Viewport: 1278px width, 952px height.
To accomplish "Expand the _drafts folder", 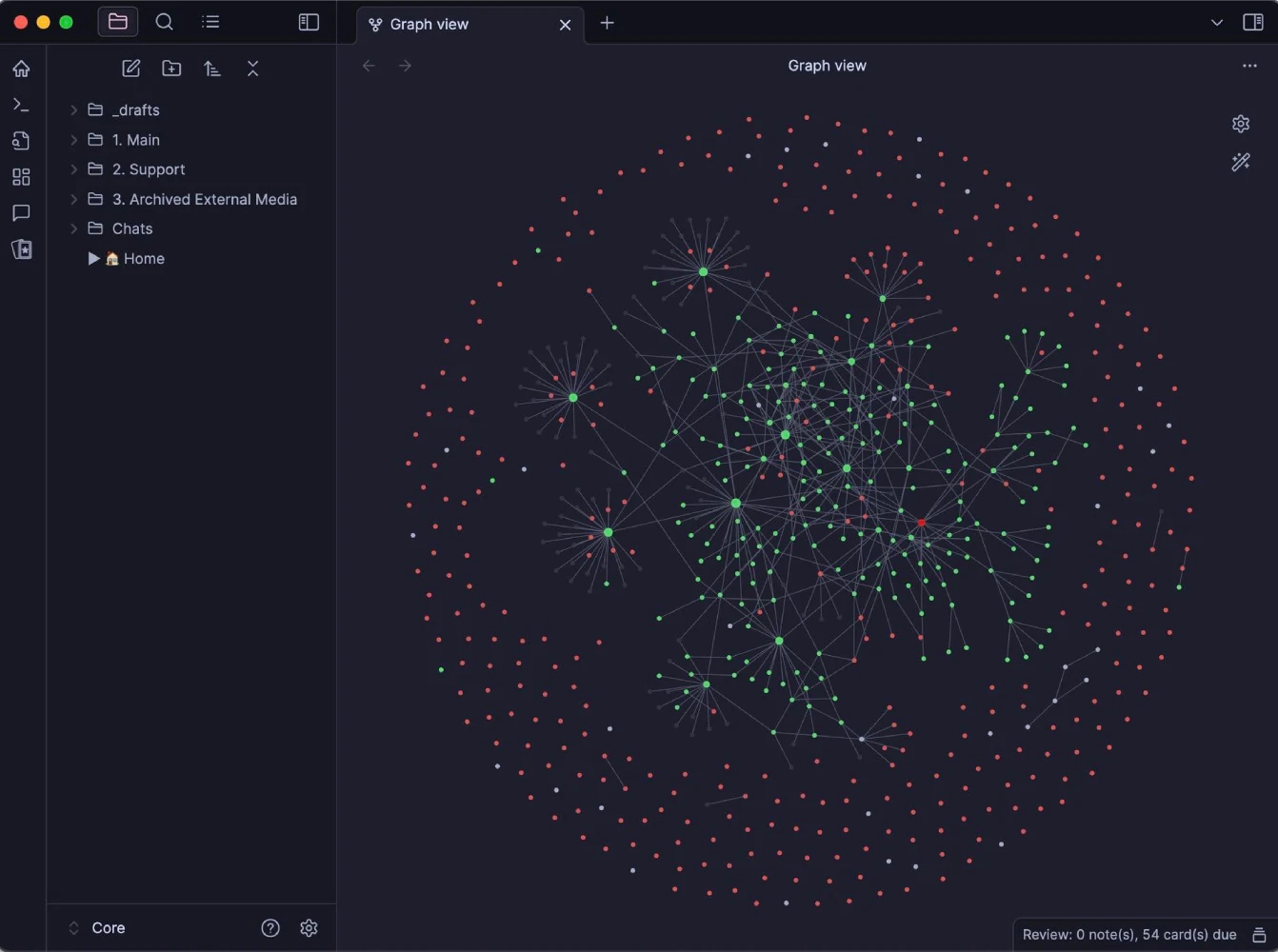I will (74, 110).
